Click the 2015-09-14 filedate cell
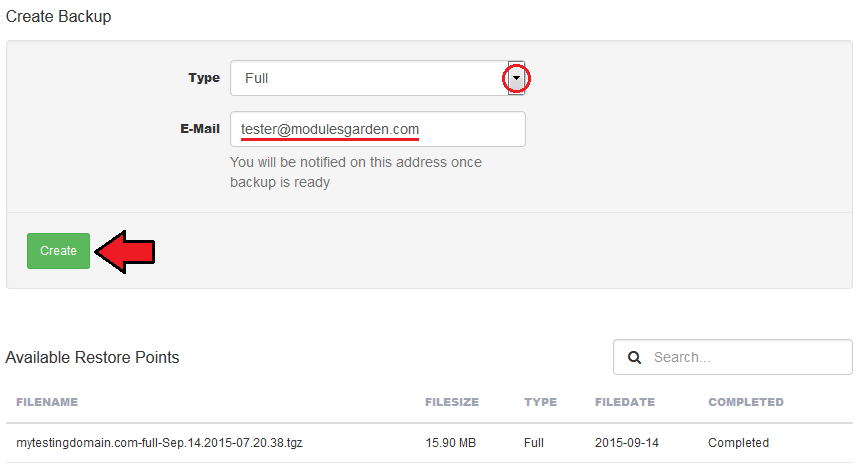The width and height of the screenshot is (864, 467). (627, 443)
